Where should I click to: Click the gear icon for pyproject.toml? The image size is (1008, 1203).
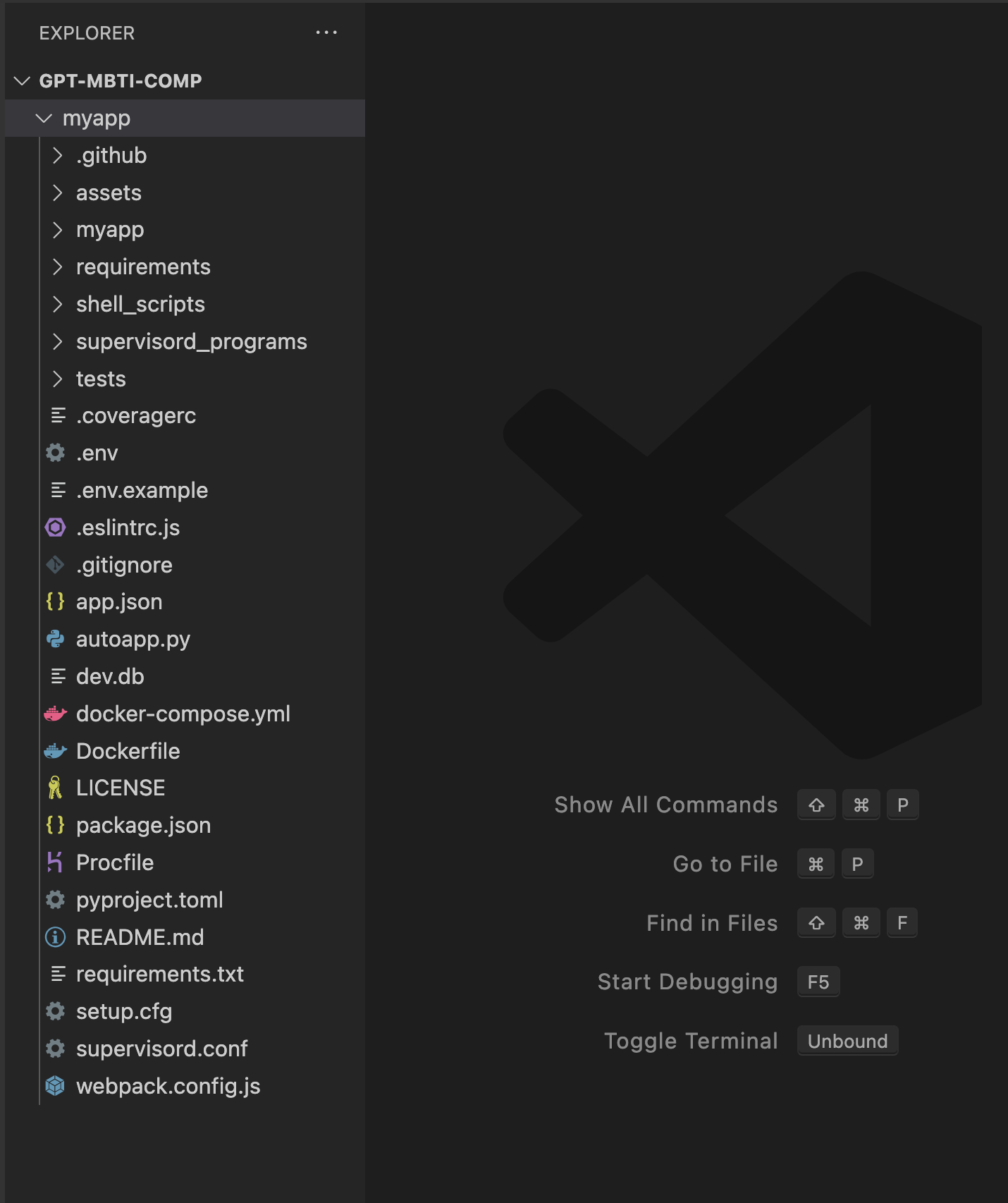coord(56,900)
